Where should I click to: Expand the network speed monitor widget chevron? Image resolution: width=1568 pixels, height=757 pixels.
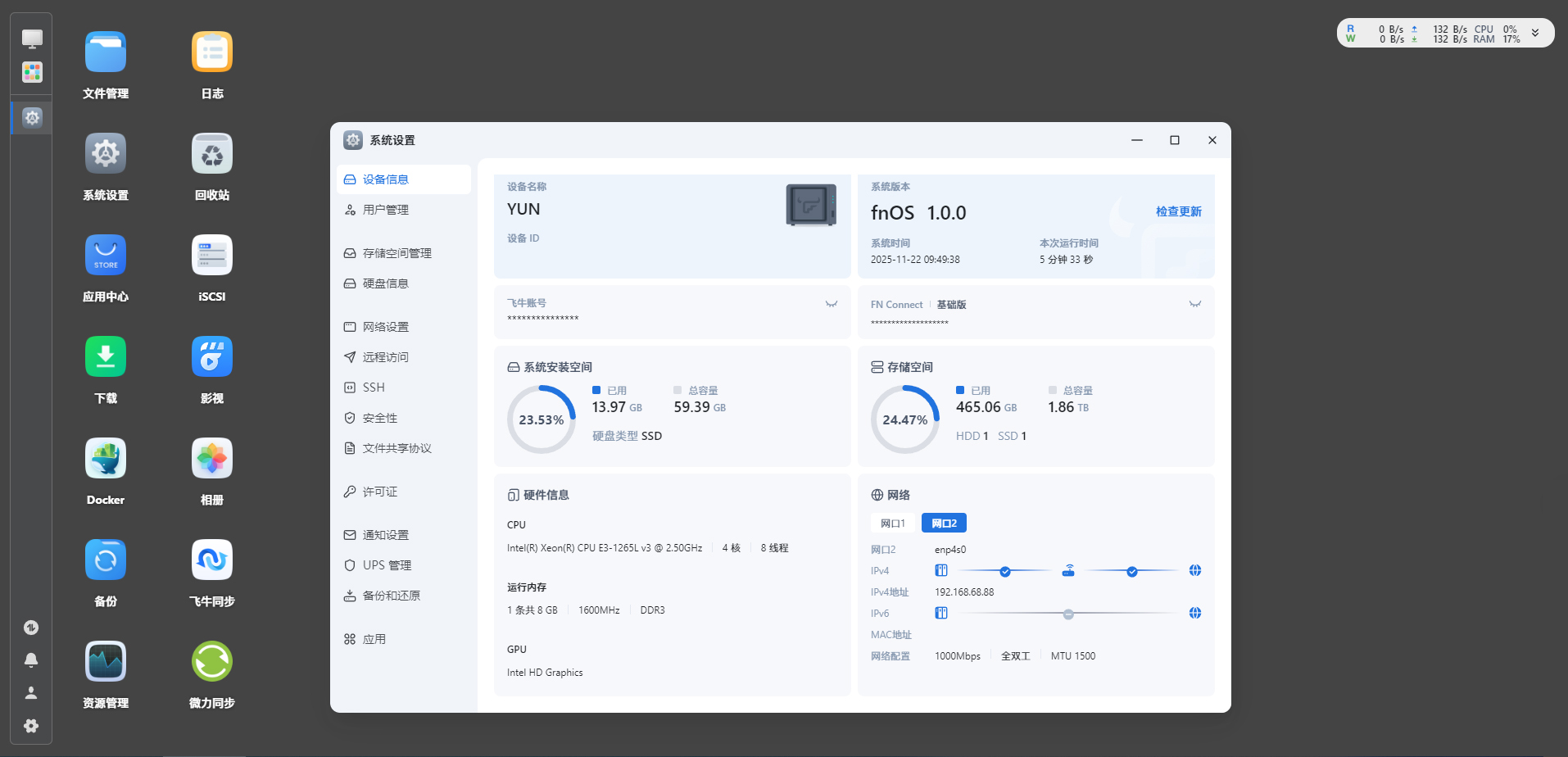[x=1535, y=34]
